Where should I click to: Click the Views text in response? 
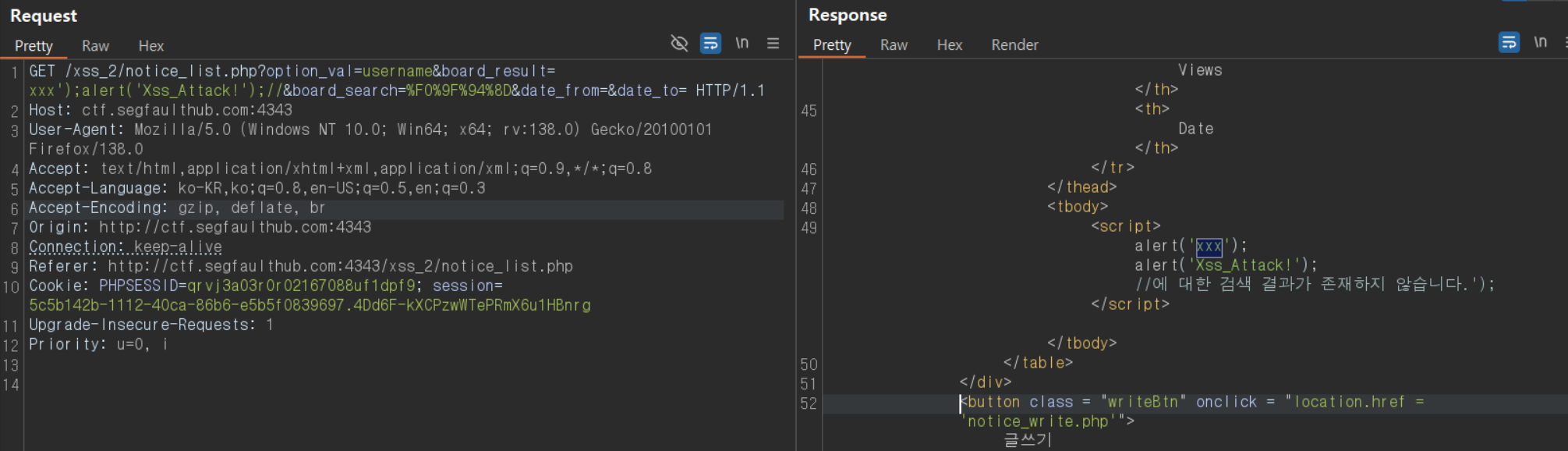pos(1200,70)
